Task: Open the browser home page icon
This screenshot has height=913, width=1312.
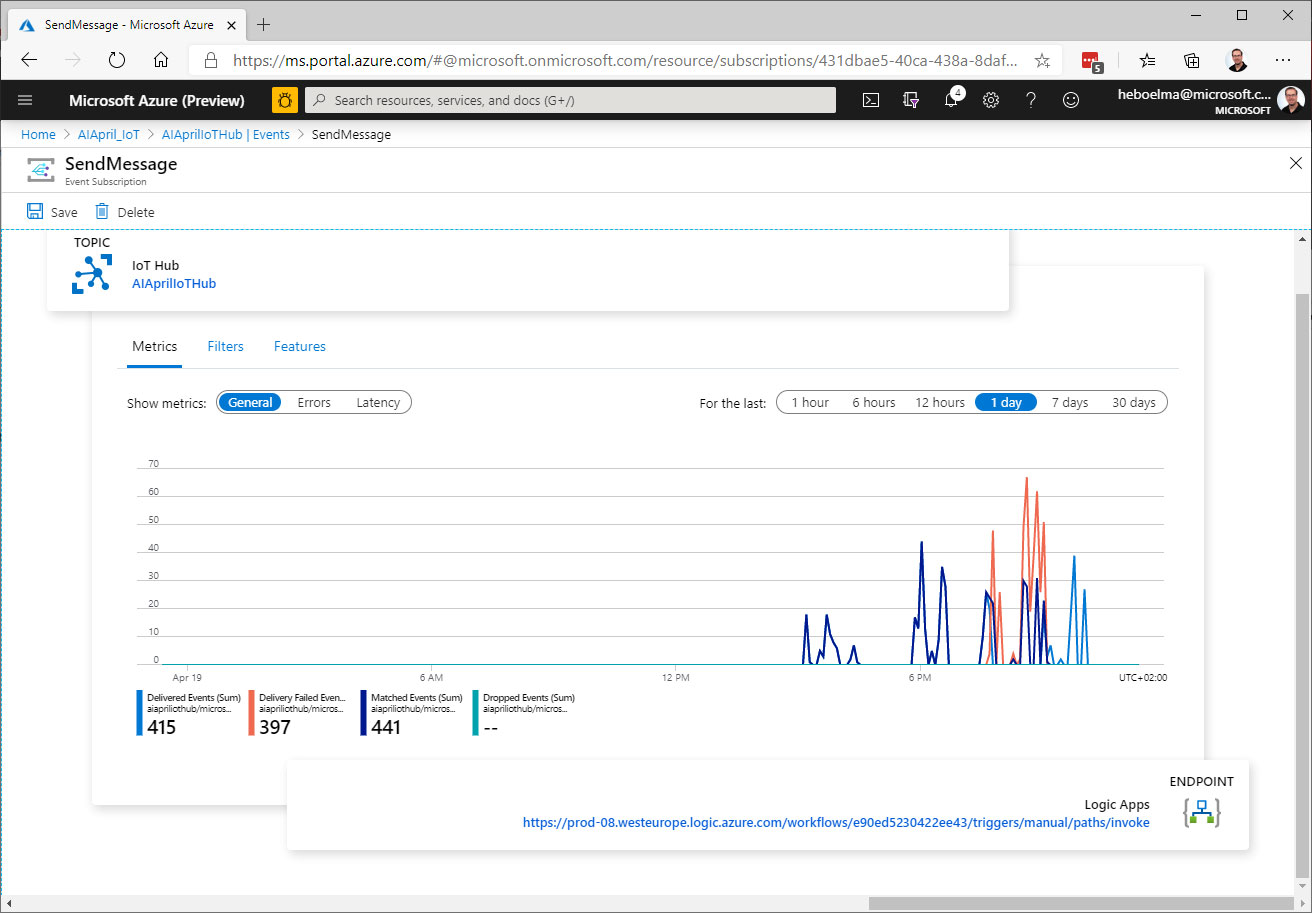Action: pyautogui.click(x=161, y=60)
